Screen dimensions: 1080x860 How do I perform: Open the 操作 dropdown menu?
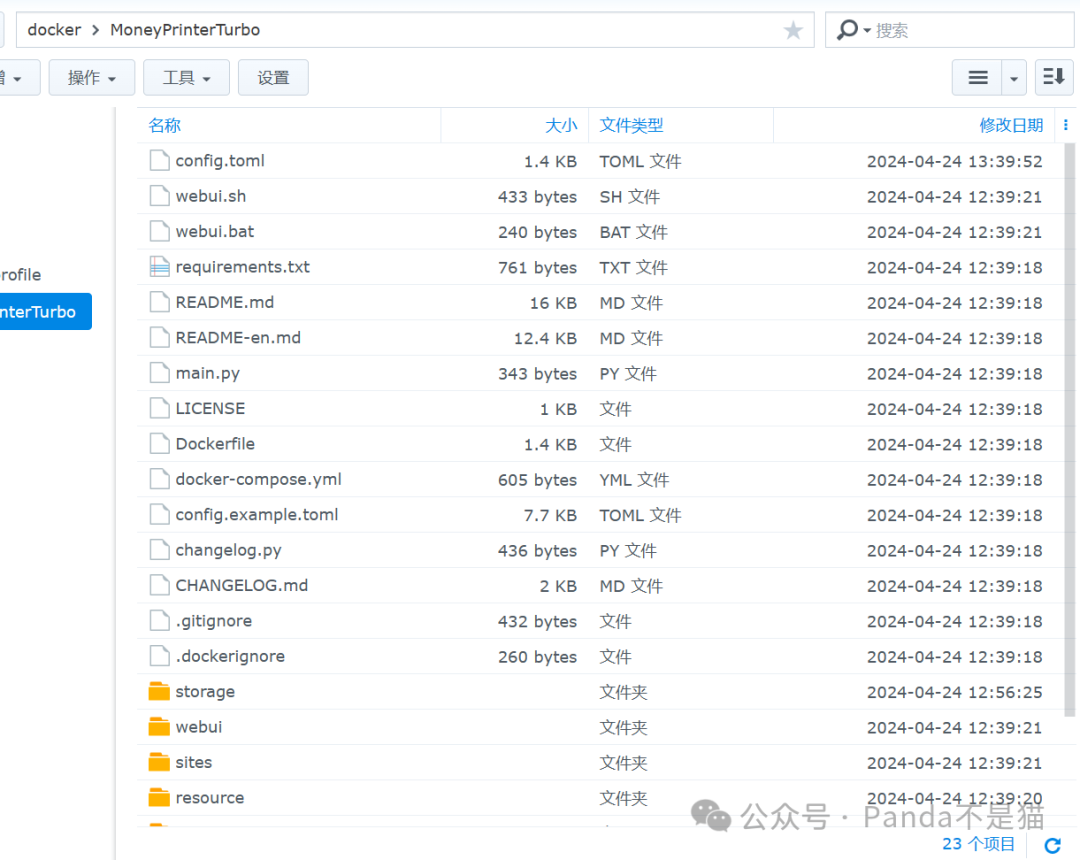point(92,77)
